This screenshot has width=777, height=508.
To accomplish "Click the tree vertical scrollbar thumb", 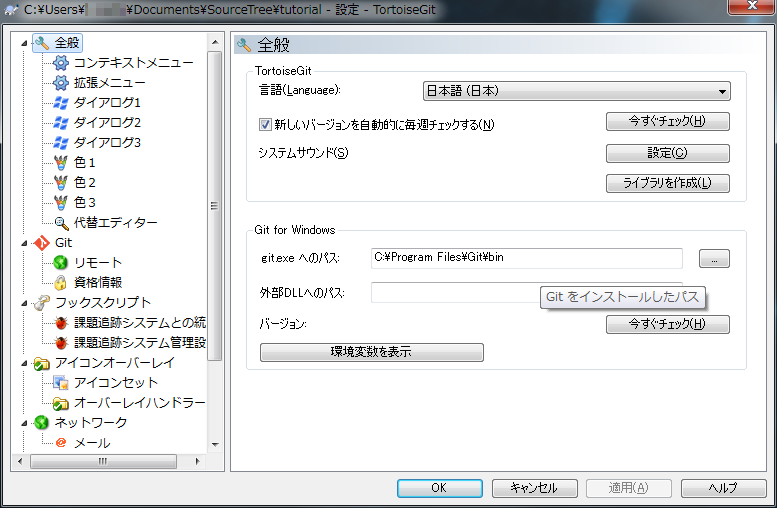I will coord(215,206).
